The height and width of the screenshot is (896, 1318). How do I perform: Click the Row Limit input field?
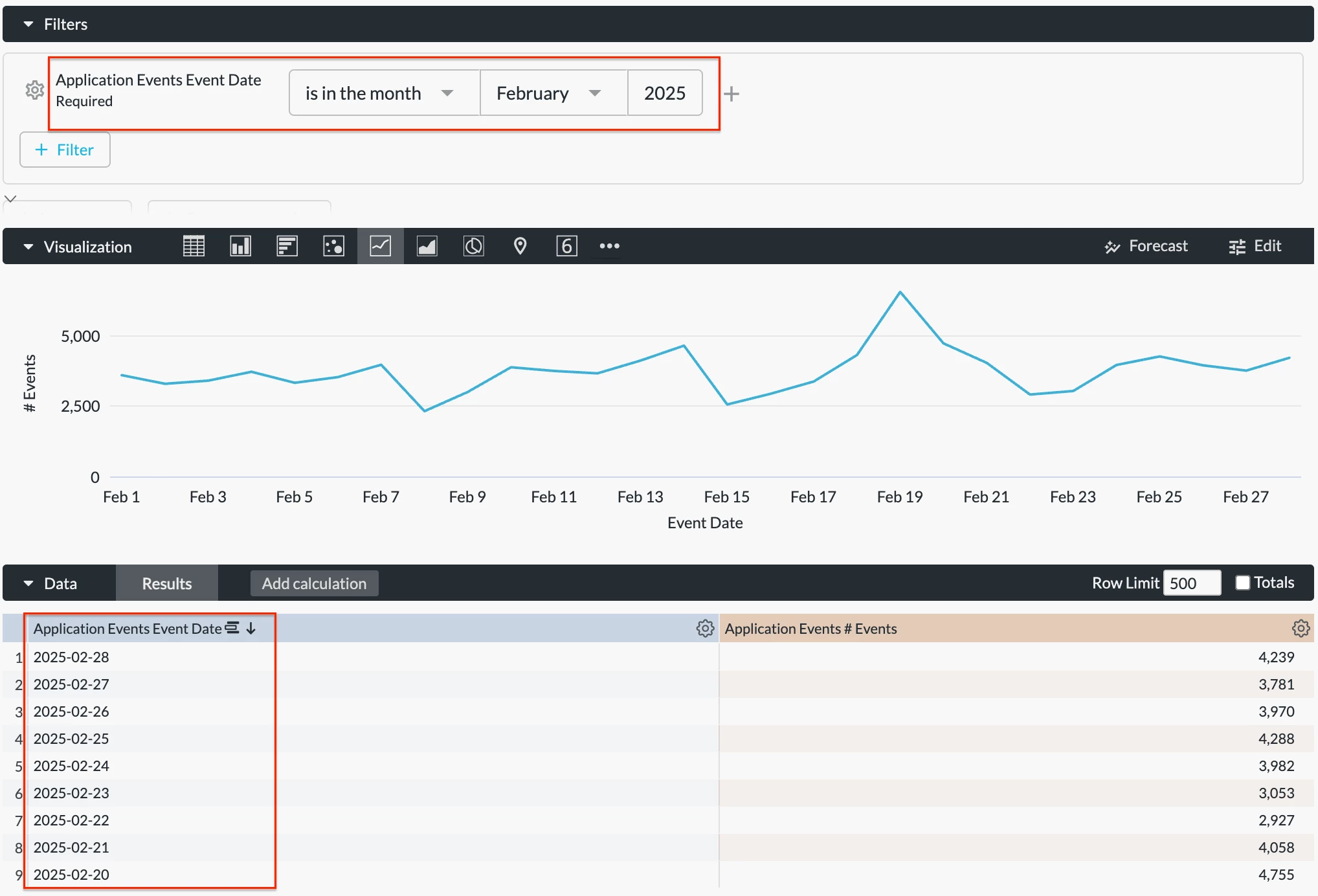[x=1191, y=583]
